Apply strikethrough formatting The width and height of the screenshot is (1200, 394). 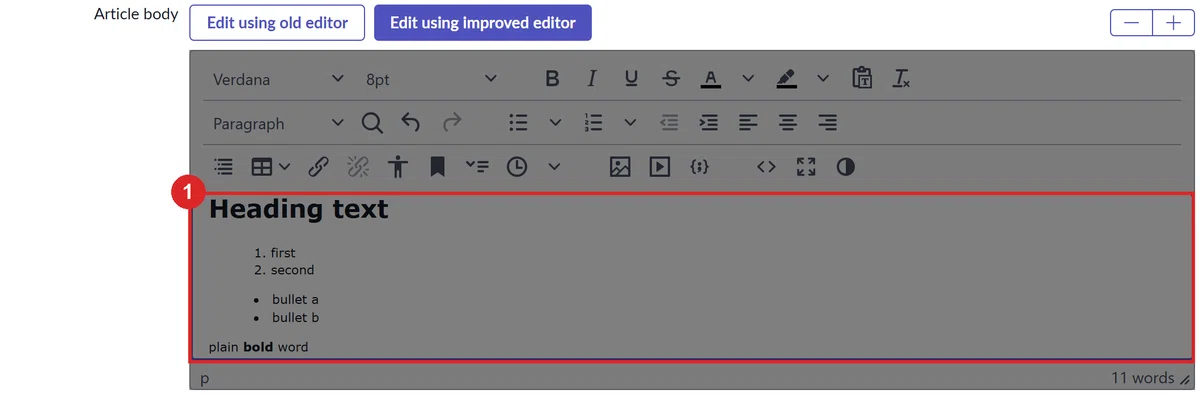(x=670, y=79)
